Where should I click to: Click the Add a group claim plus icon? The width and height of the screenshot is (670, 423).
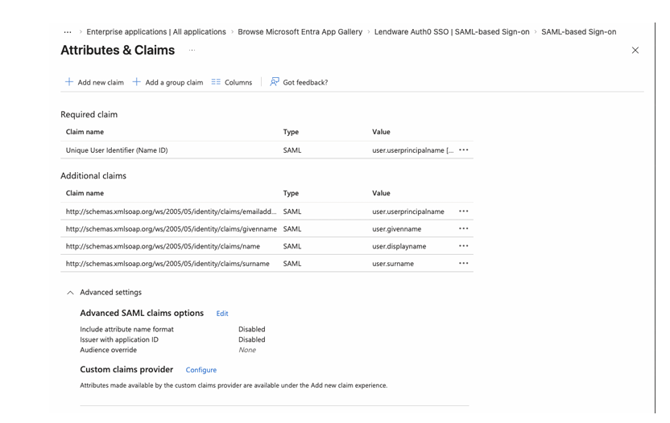137,82
